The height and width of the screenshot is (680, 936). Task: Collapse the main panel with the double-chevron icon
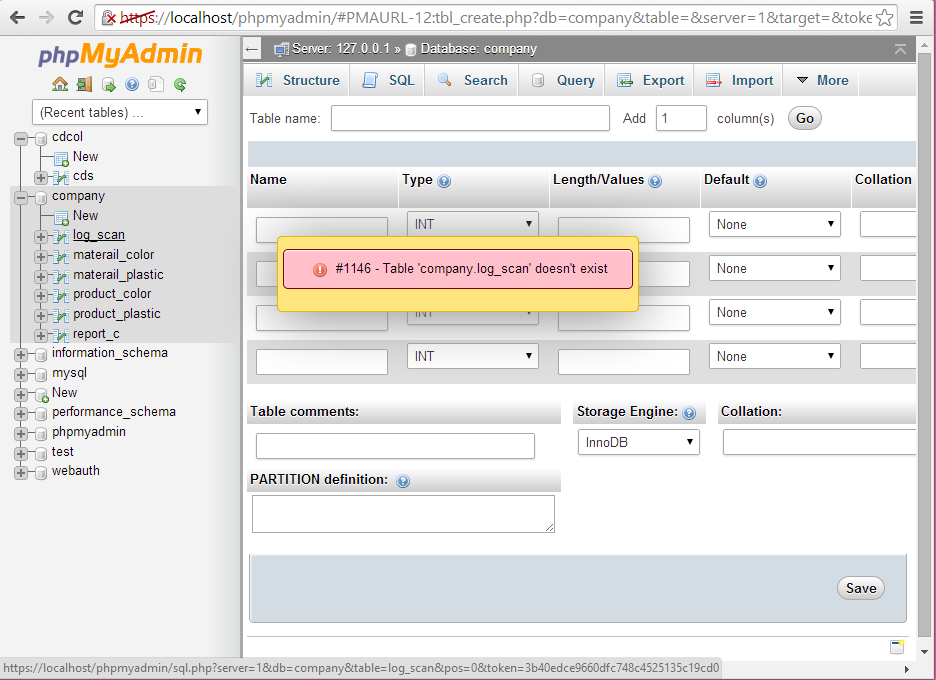pos(899,48)
